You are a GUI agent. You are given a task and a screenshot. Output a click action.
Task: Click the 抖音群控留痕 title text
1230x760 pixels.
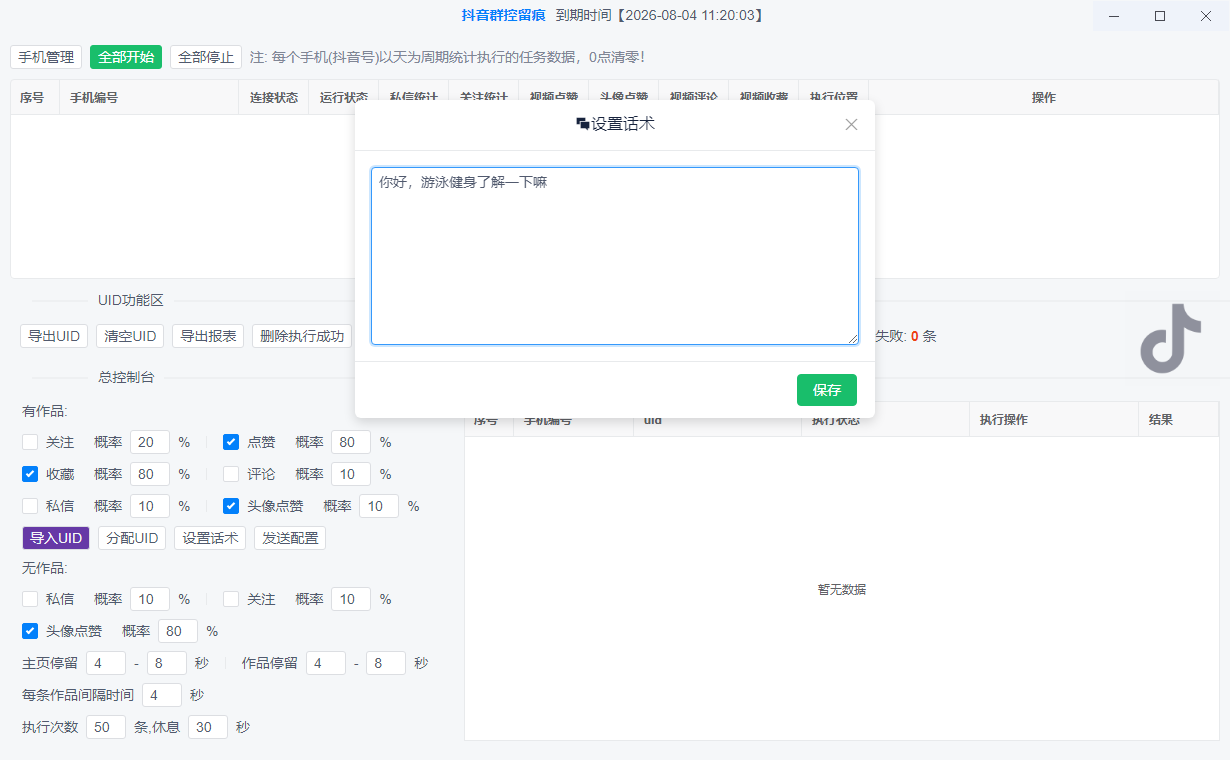(504, 16)
